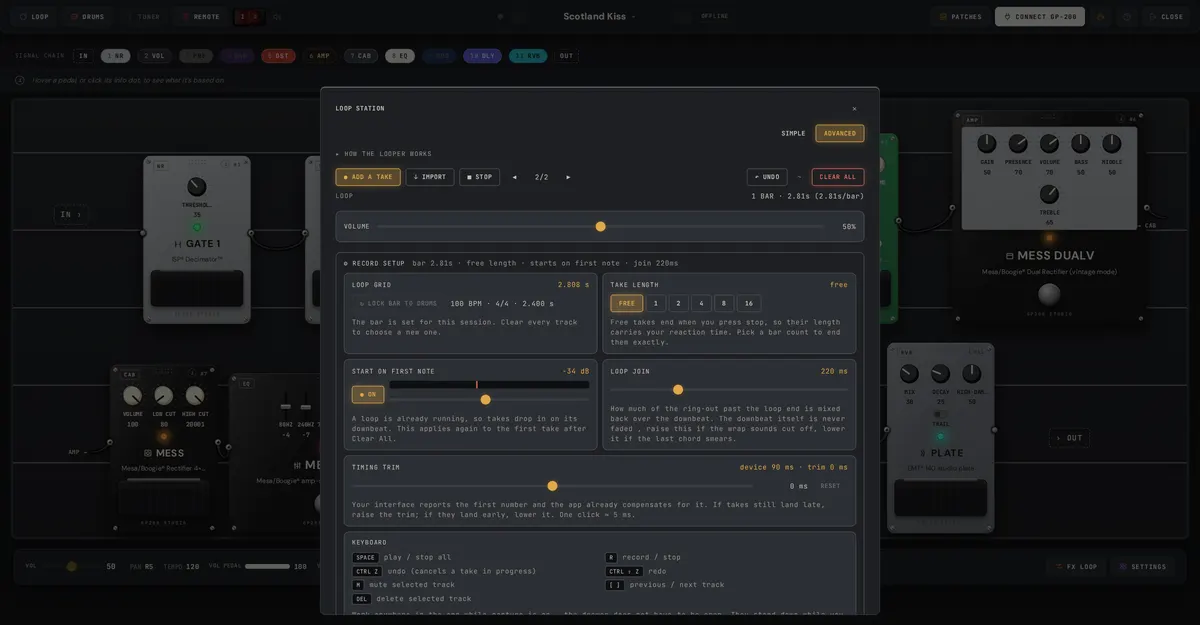
Task: Toggle Start On First Note off
Action: coord(368,394)
